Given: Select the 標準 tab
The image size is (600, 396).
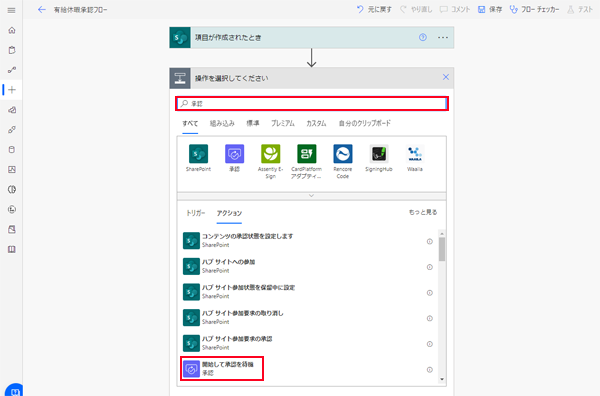Looking at the screenshot, I should tap(253, 124).
